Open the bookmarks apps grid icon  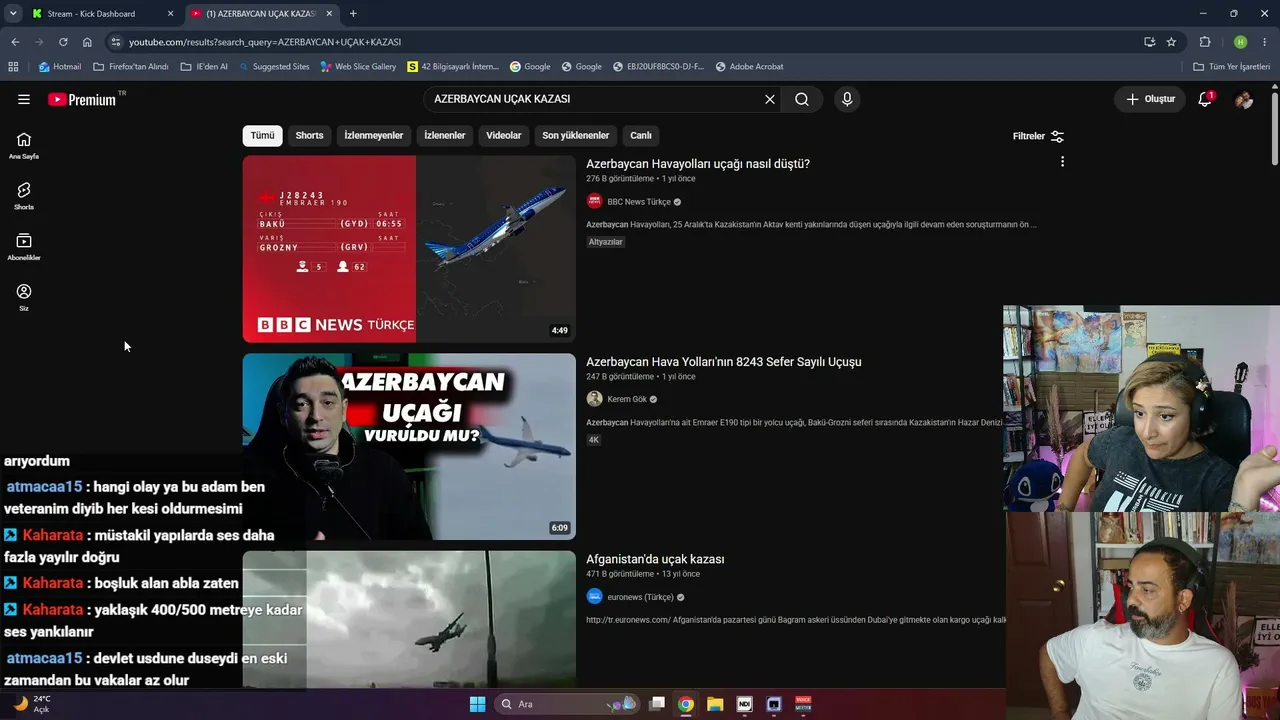[13, 67]
